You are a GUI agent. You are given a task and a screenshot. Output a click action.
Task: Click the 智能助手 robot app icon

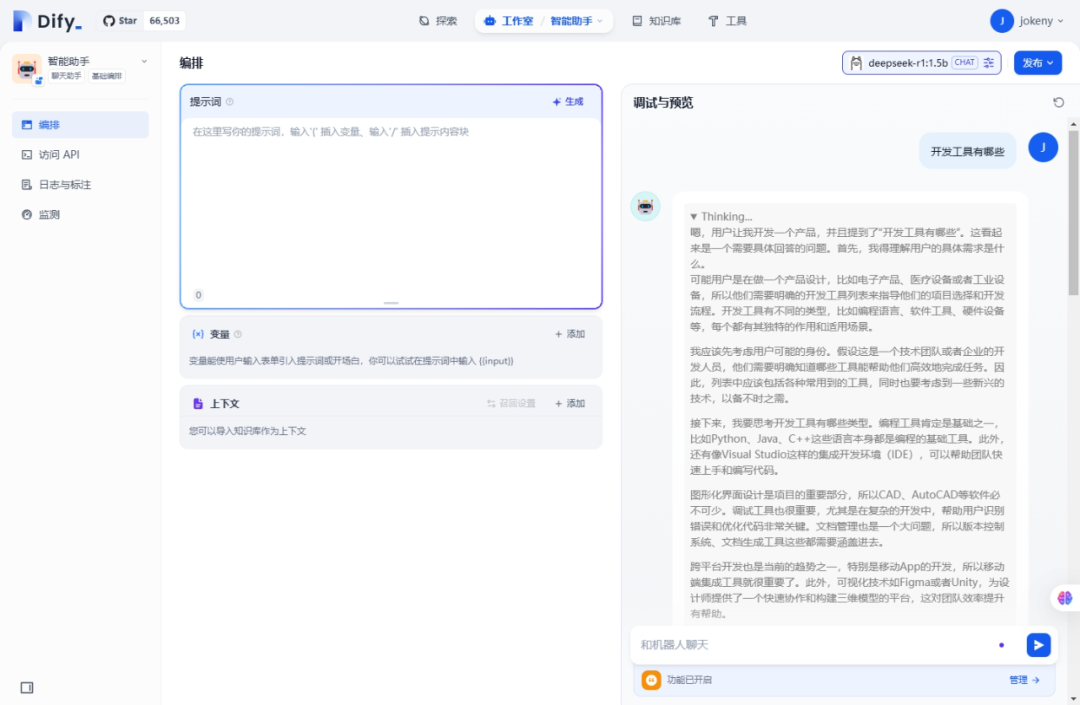pyautogui.click(x=27, y=70)
